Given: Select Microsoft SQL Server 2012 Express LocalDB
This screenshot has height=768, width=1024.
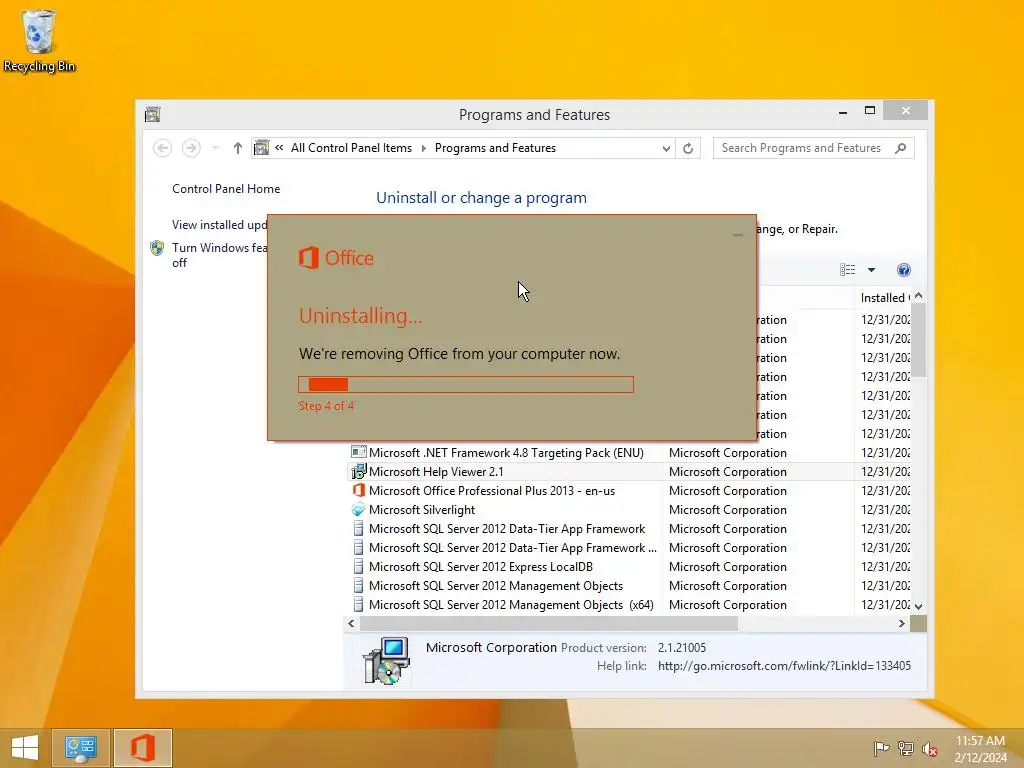Looking at the screenshot, I should coord(481,567).
